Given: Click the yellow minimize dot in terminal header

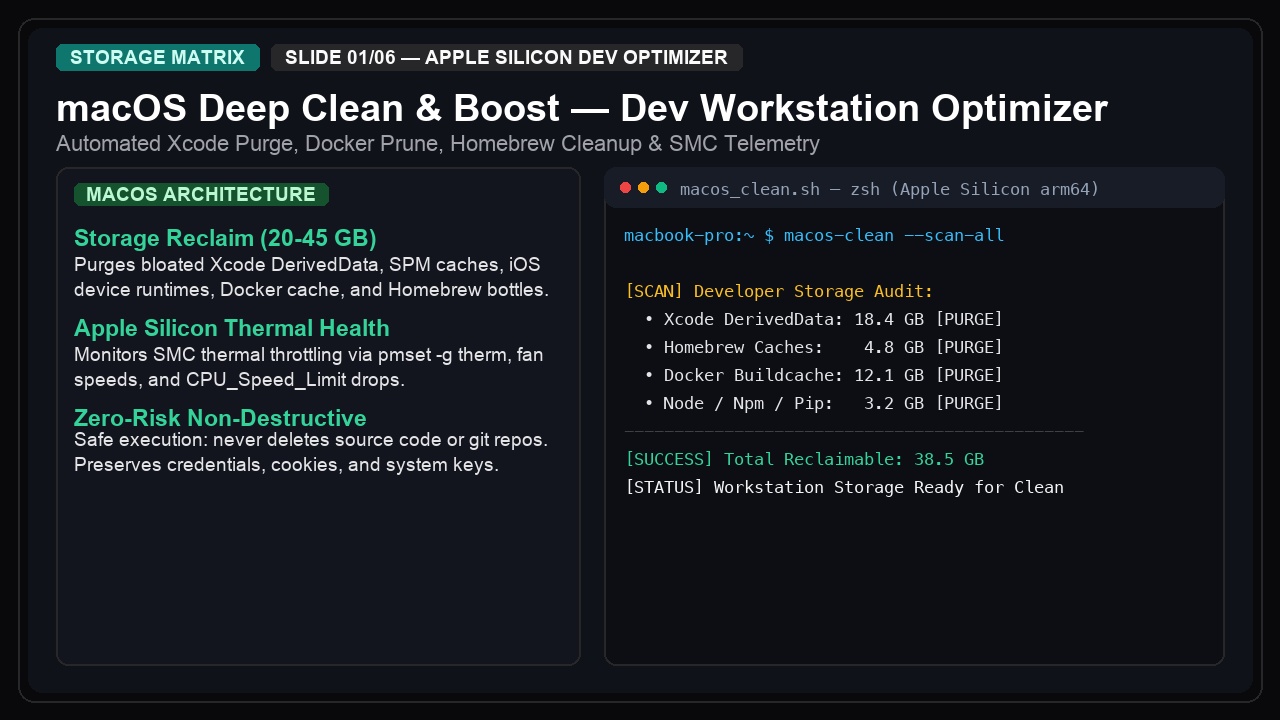Looking at the screenshot, I should pyautogui.click(x=644, y=188).
